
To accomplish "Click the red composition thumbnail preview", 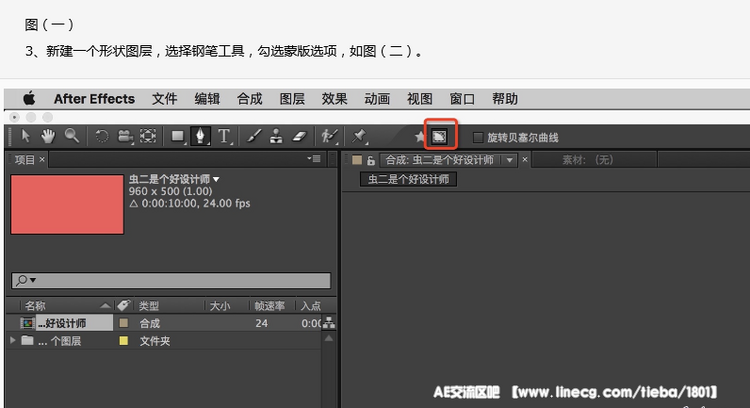I will tap(67, 204).
